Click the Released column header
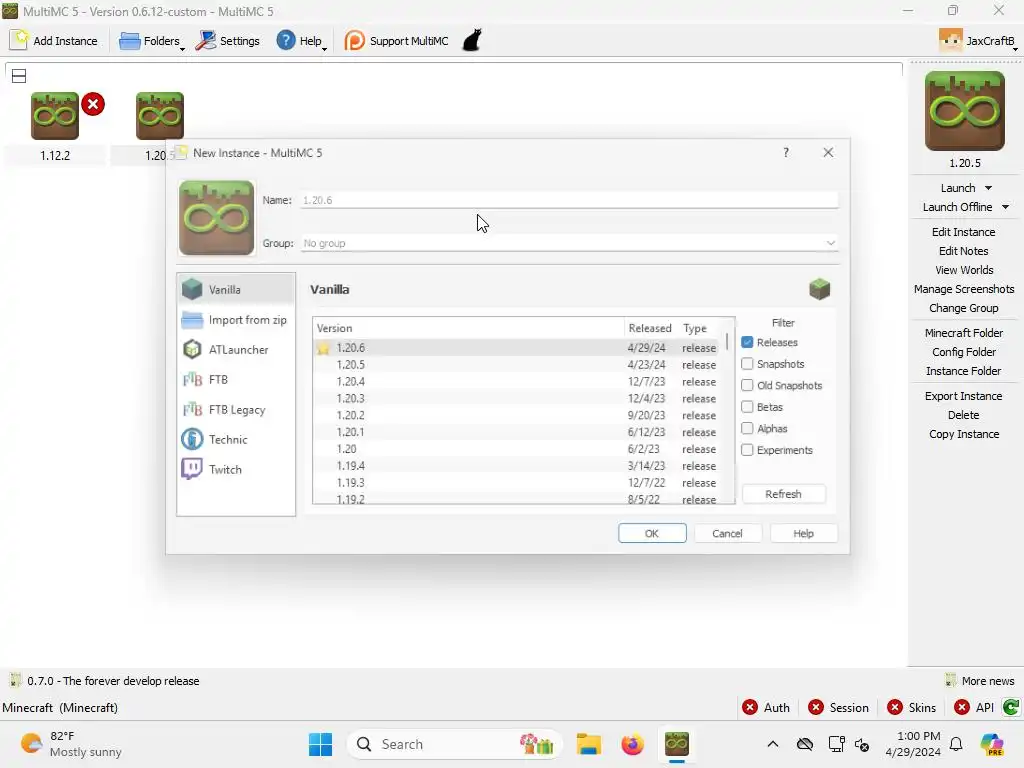Viewport: 1024px width, 768px height. click(x=650, y=328)
